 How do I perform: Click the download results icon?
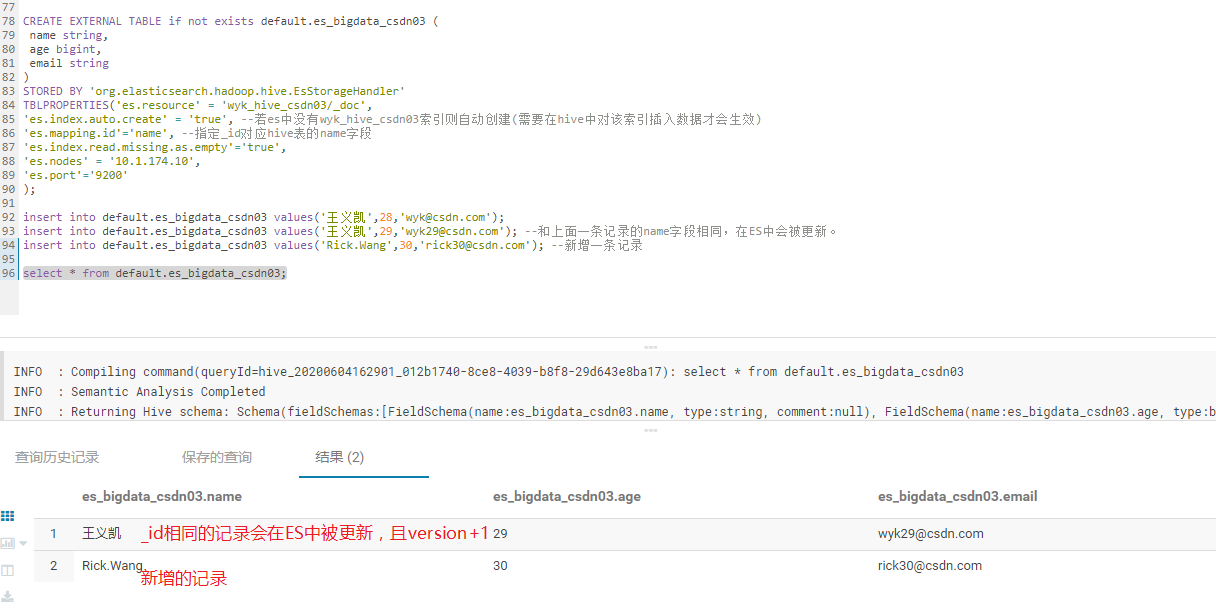(7, 596)
